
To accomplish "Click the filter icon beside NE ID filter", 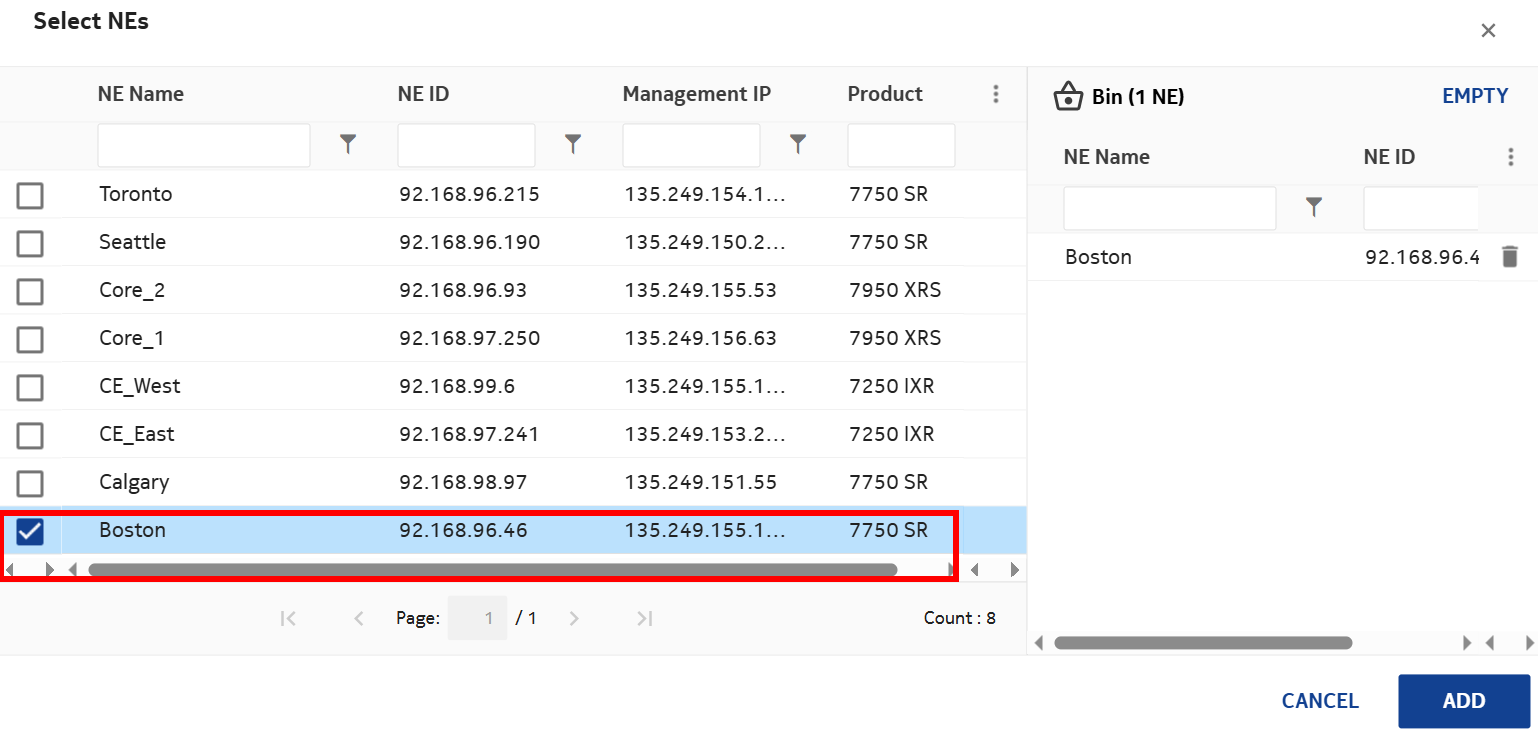I will click(572, 145).
